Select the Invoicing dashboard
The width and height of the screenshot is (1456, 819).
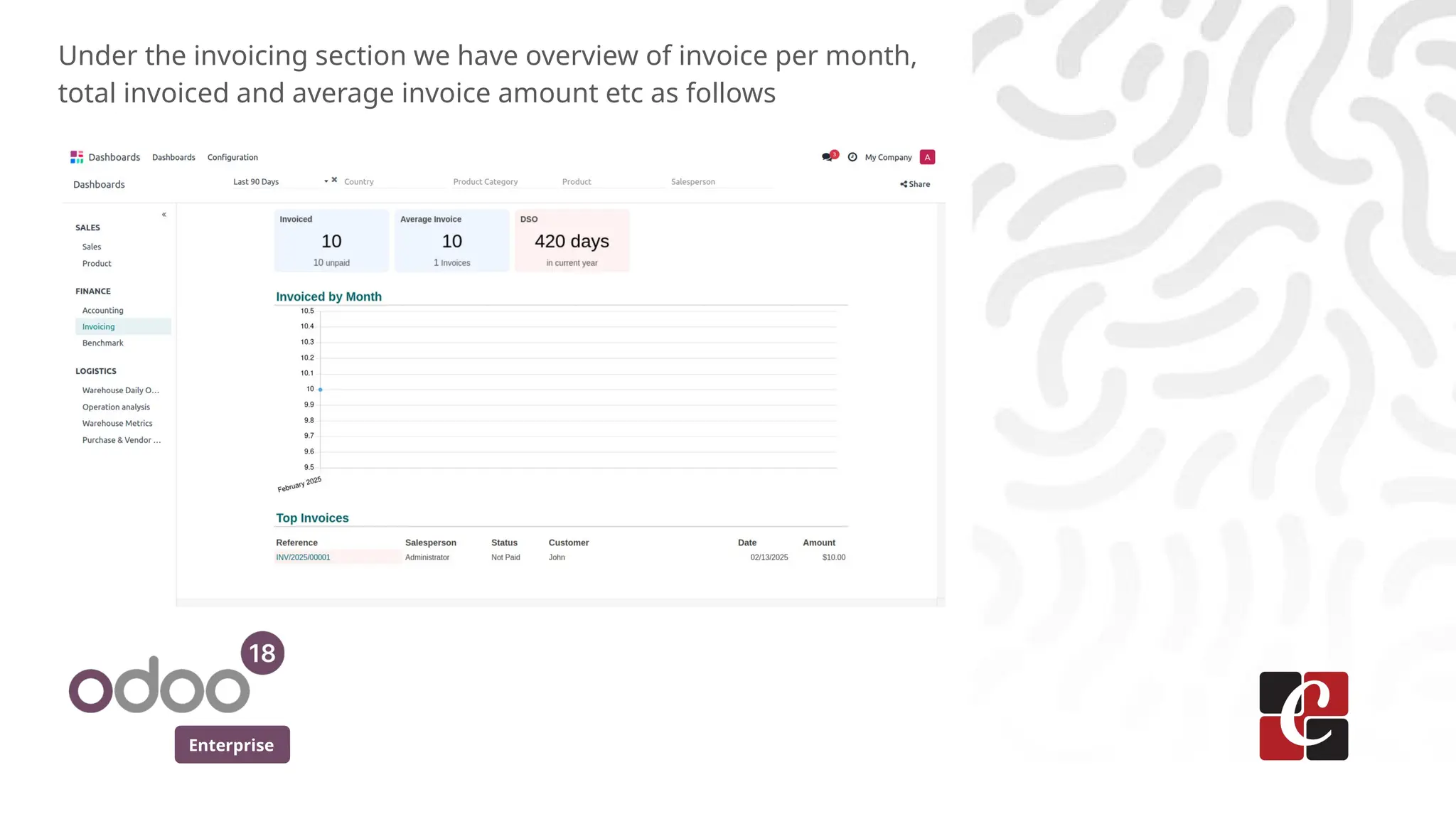[x=122, y=327]
